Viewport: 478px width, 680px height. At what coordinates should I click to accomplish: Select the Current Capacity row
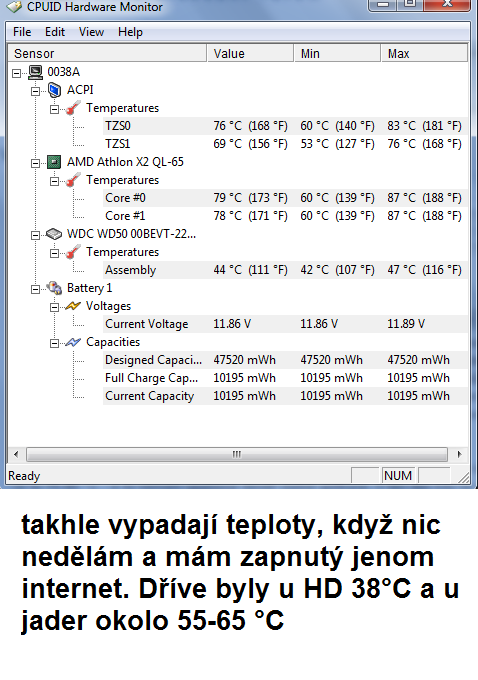pos(285,396)
